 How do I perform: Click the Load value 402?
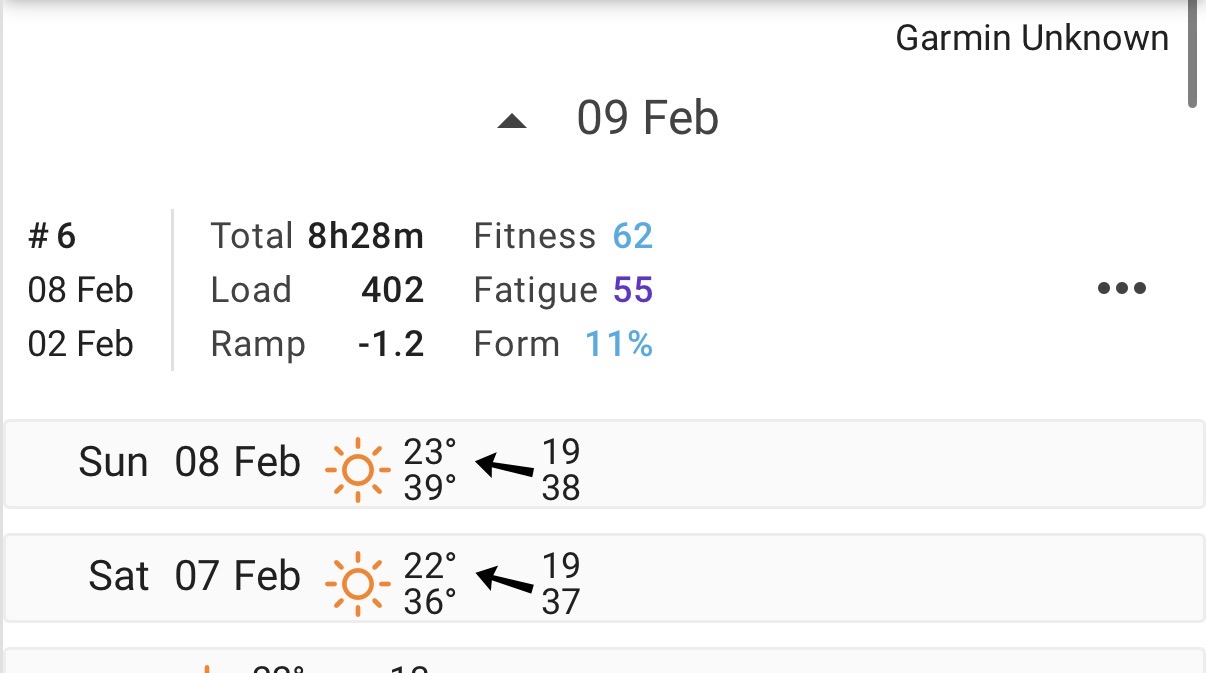392,291
